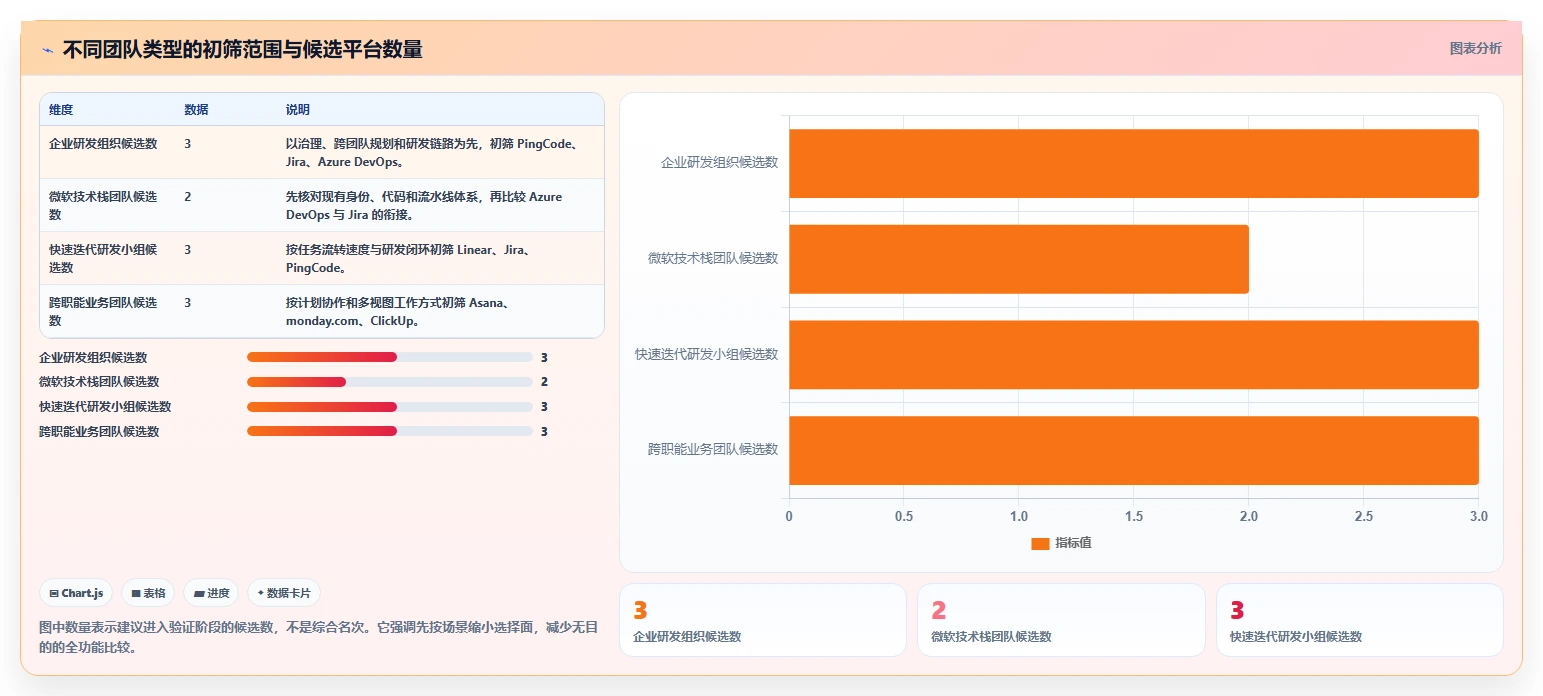Click the chart's 快速迭代研发小组候选数 axis label
This screenshot has height=696, width=1543.
(706, 354)
